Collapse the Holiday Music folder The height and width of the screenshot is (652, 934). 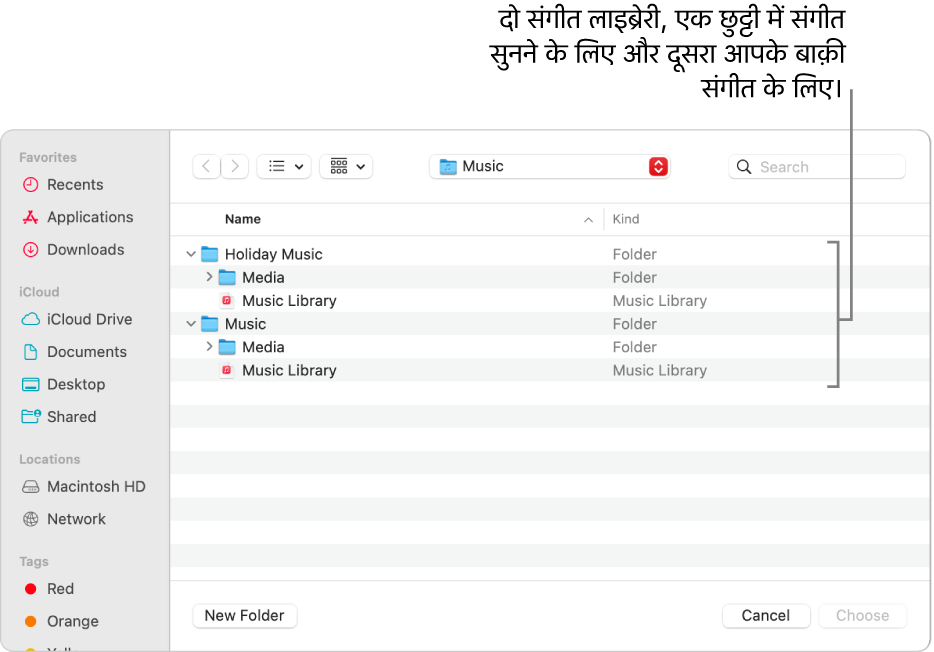click(191, 254)
